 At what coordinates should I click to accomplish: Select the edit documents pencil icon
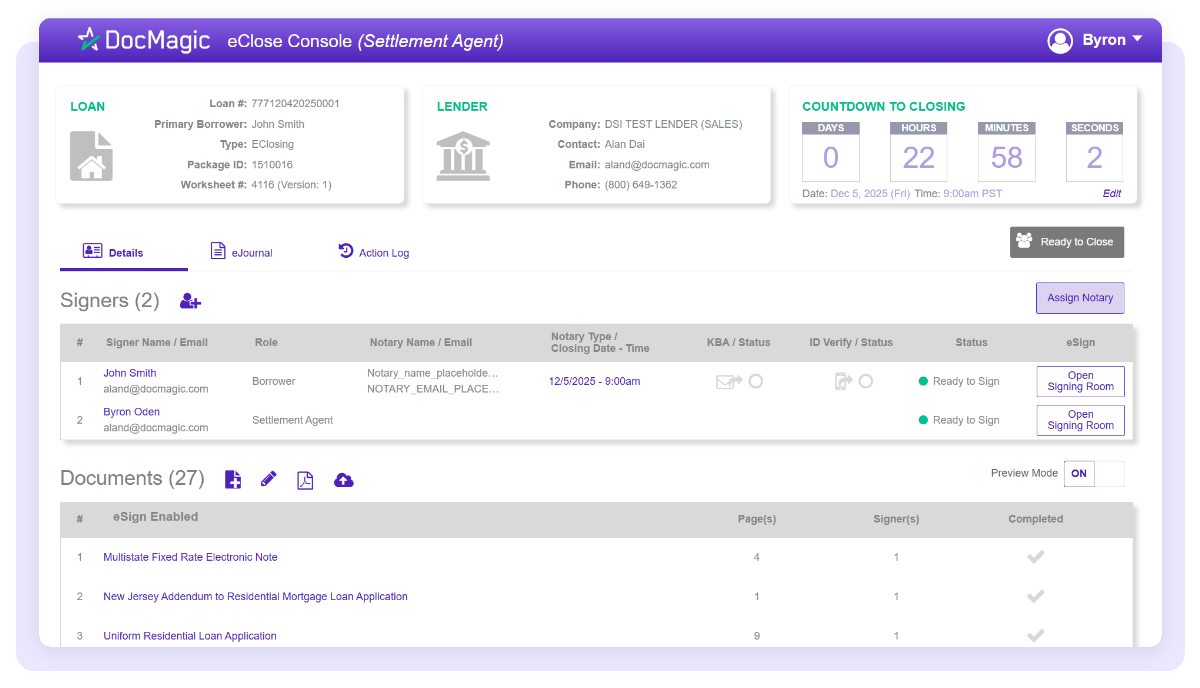(268, 480)
